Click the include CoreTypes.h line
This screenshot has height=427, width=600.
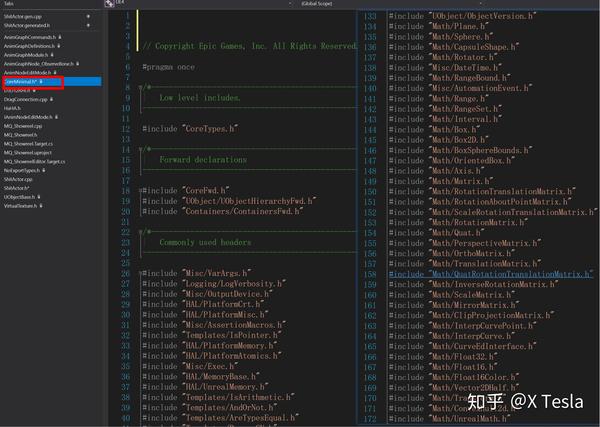190,129
